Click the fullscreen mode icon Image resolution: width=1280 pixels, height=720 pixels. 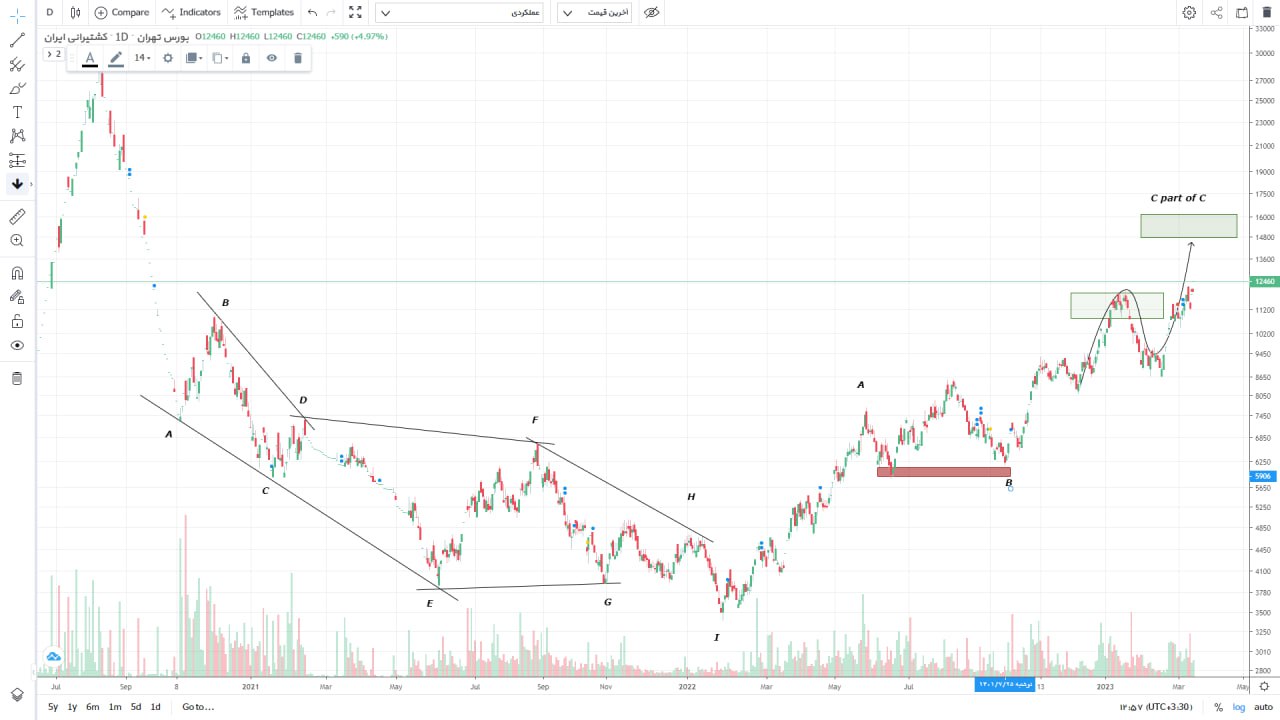pos(355,12)
